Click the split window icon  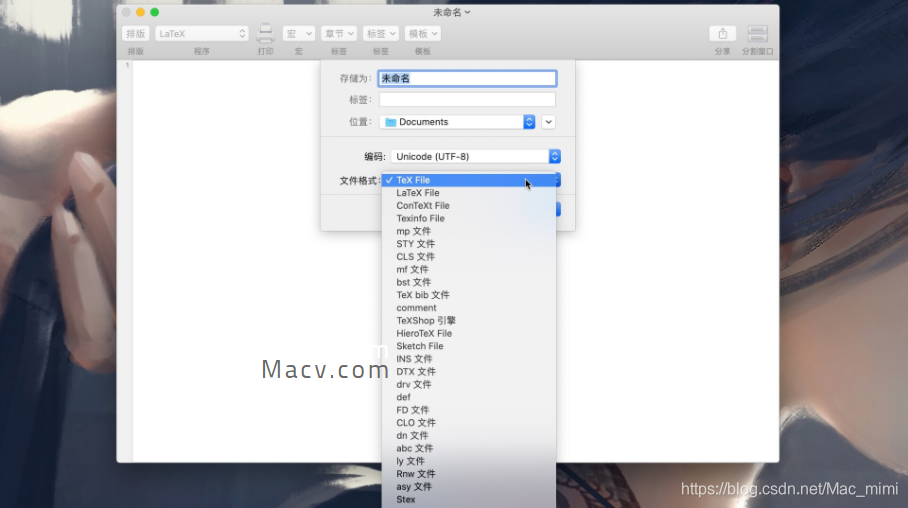tap(757, 34)
